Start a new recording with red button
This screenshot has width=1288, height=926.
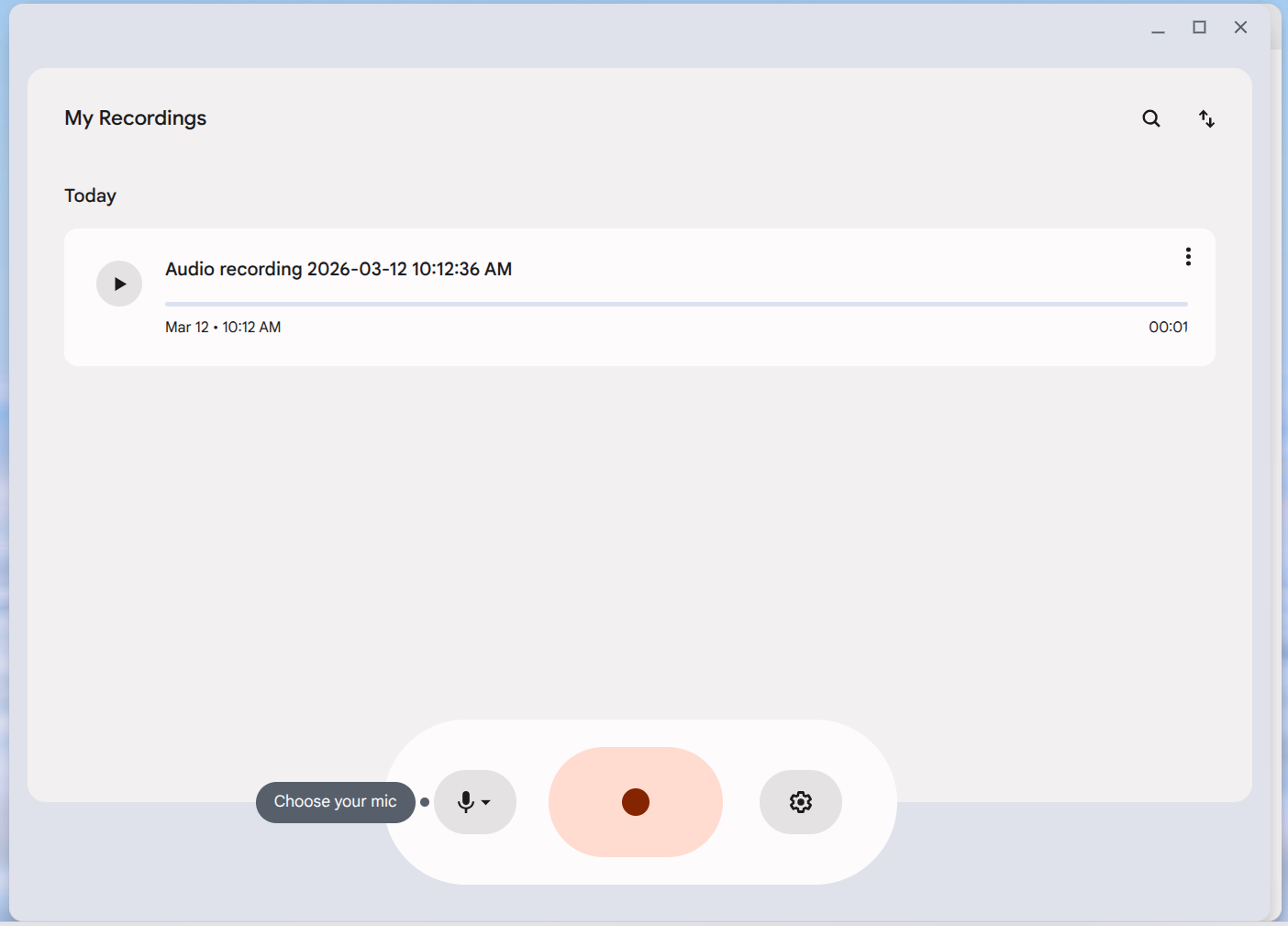(635, 802)
